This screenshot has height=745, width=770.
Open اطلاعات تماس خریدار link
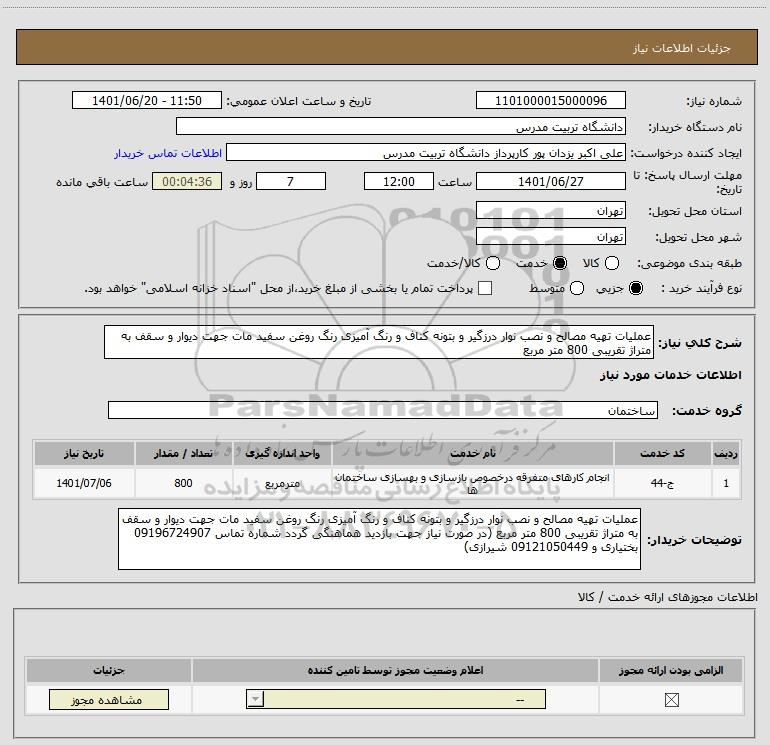tap(168, 153)
